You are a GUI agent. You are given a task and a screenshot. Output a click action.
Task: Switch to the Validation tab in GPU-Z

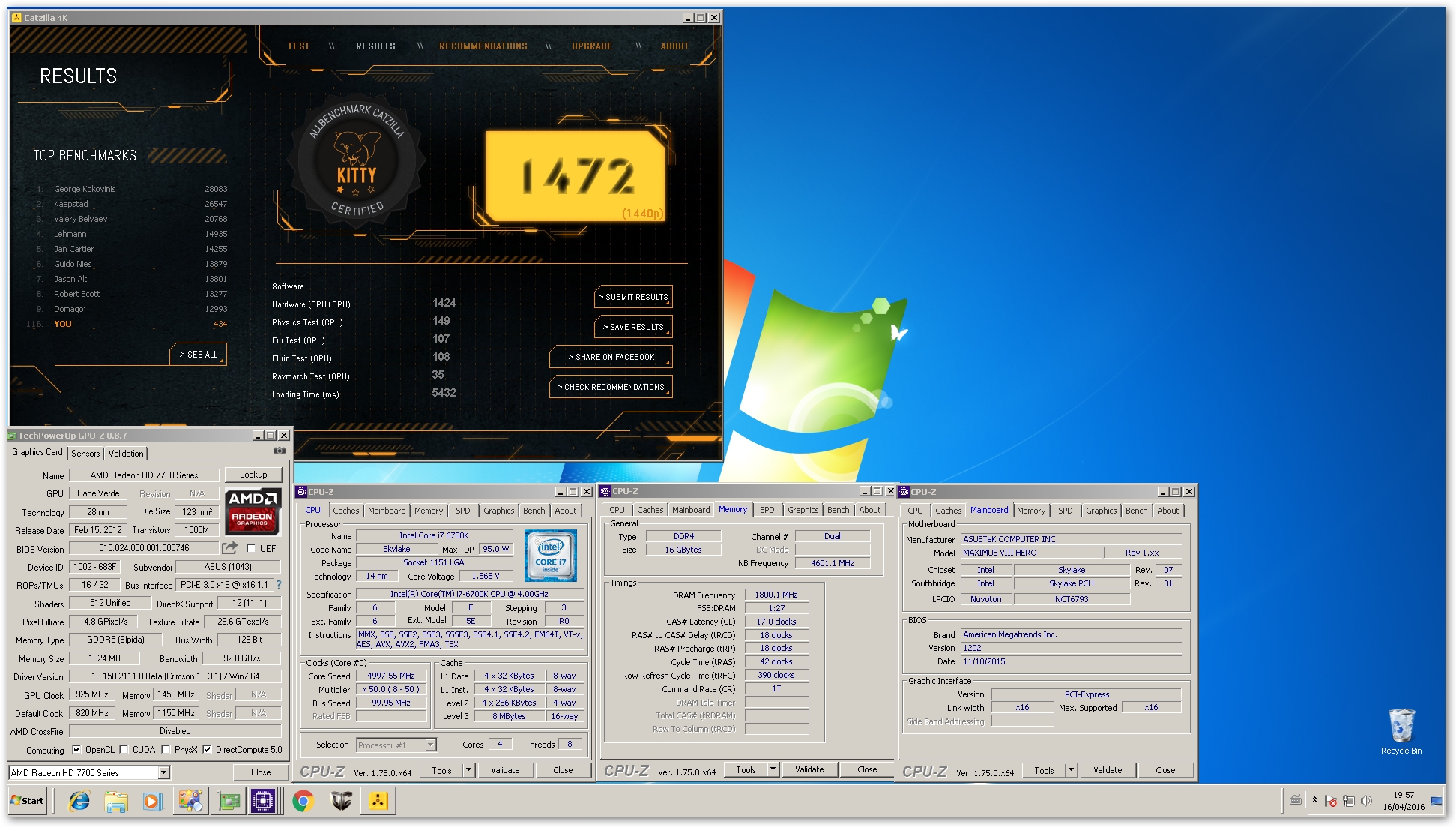126,453
